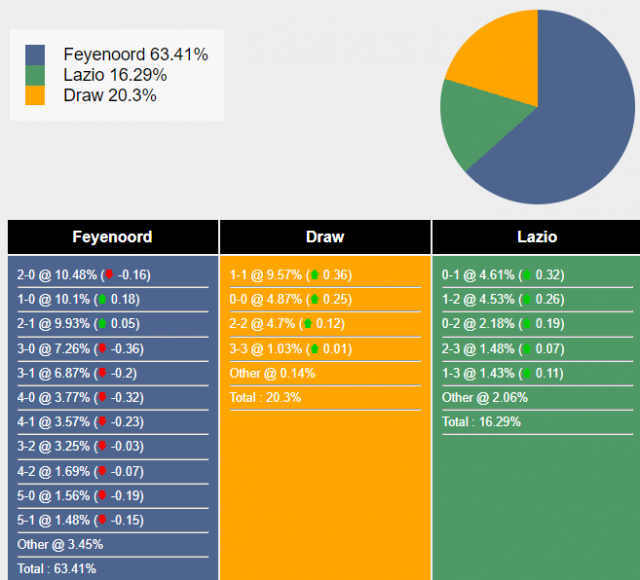Select the Draw column header
This screenshot has width=640, height=580.
coord(325,237)
